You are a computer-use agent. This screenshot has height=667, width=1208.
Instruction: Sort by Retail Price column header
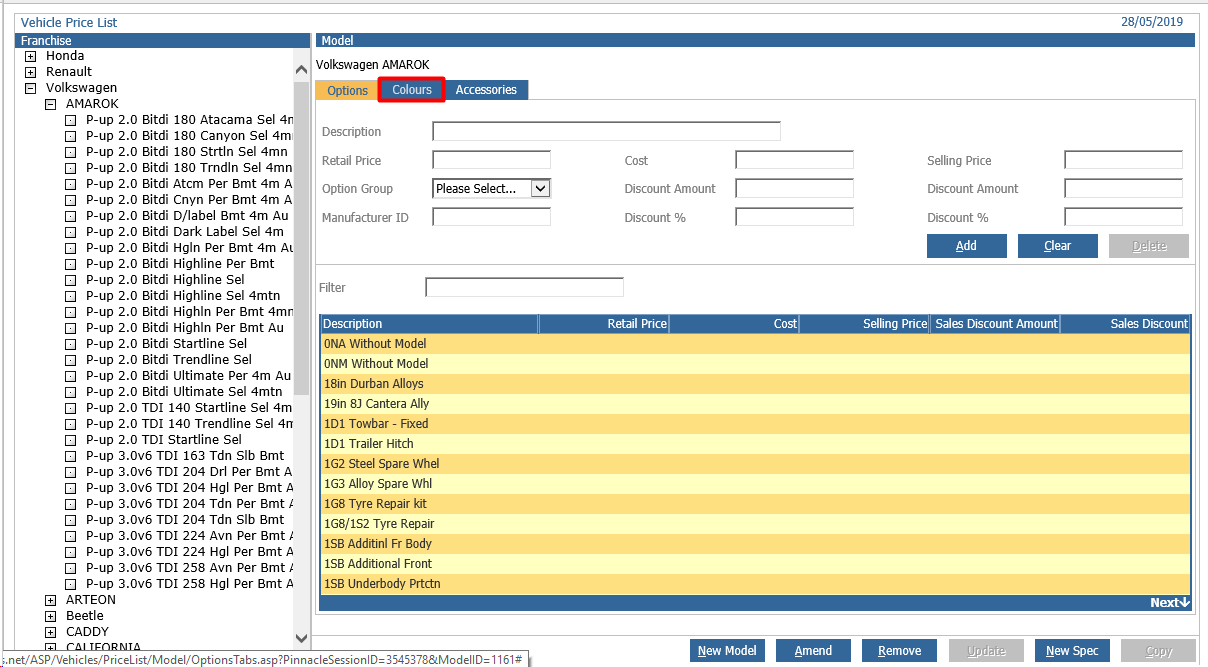click(x=604, y=324)
